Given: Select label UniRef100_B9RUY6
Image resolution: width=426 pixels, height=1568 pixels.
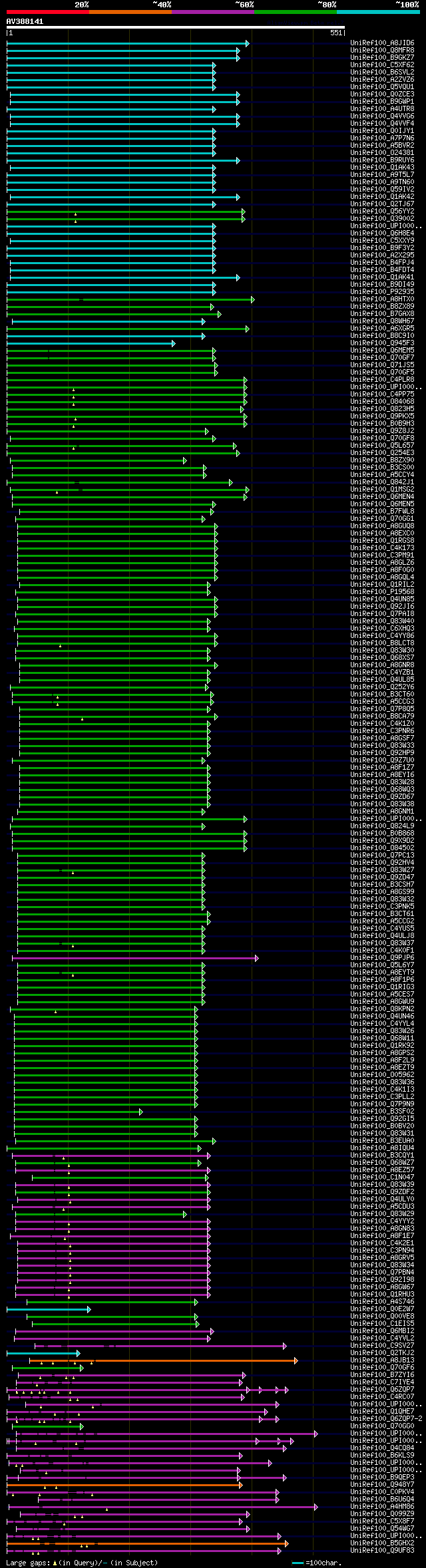Looking at the screenshot, I should pyautogui.click(x=382, y=160).
